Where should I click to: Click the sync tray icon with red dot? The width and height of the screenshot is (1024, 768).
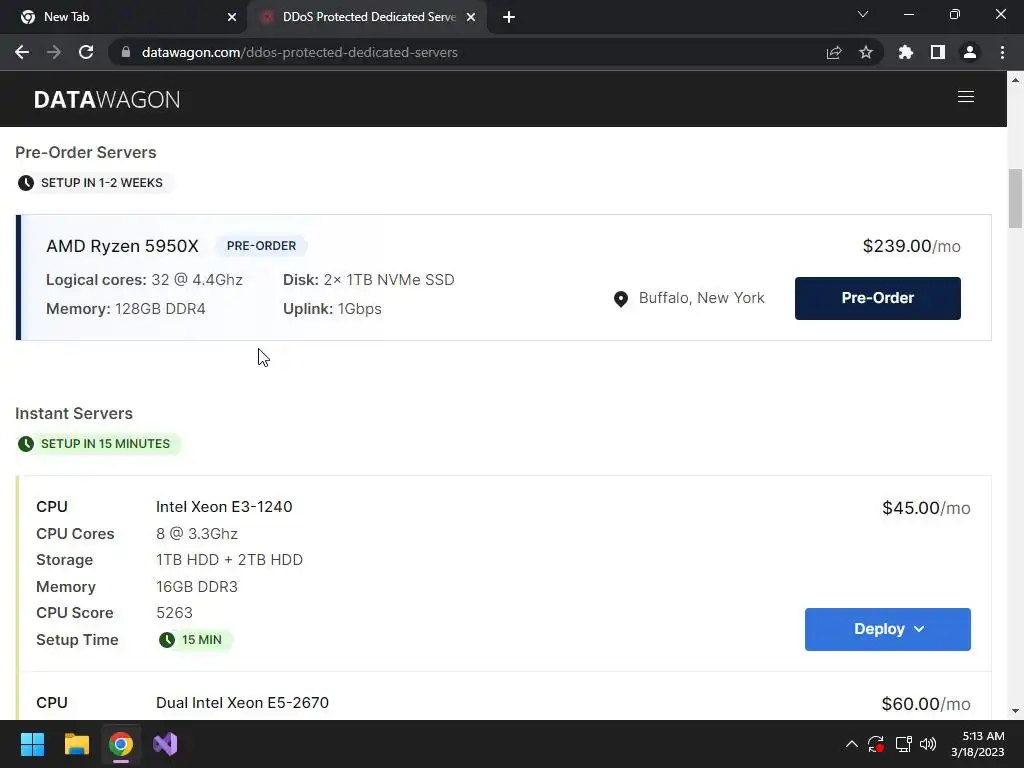876,744
